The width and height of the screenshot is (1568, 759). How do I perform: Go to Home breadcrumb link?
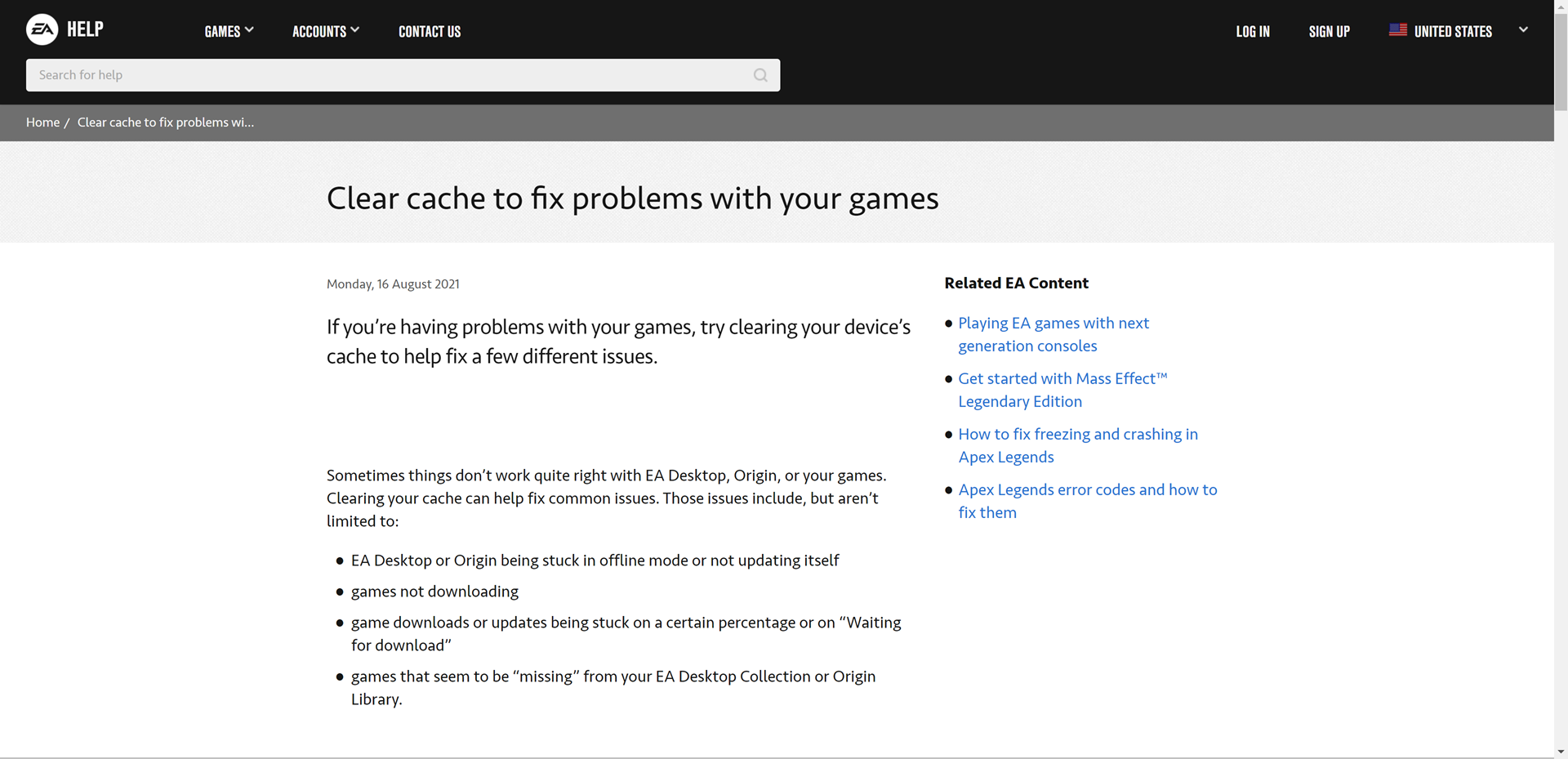(42, 123)
